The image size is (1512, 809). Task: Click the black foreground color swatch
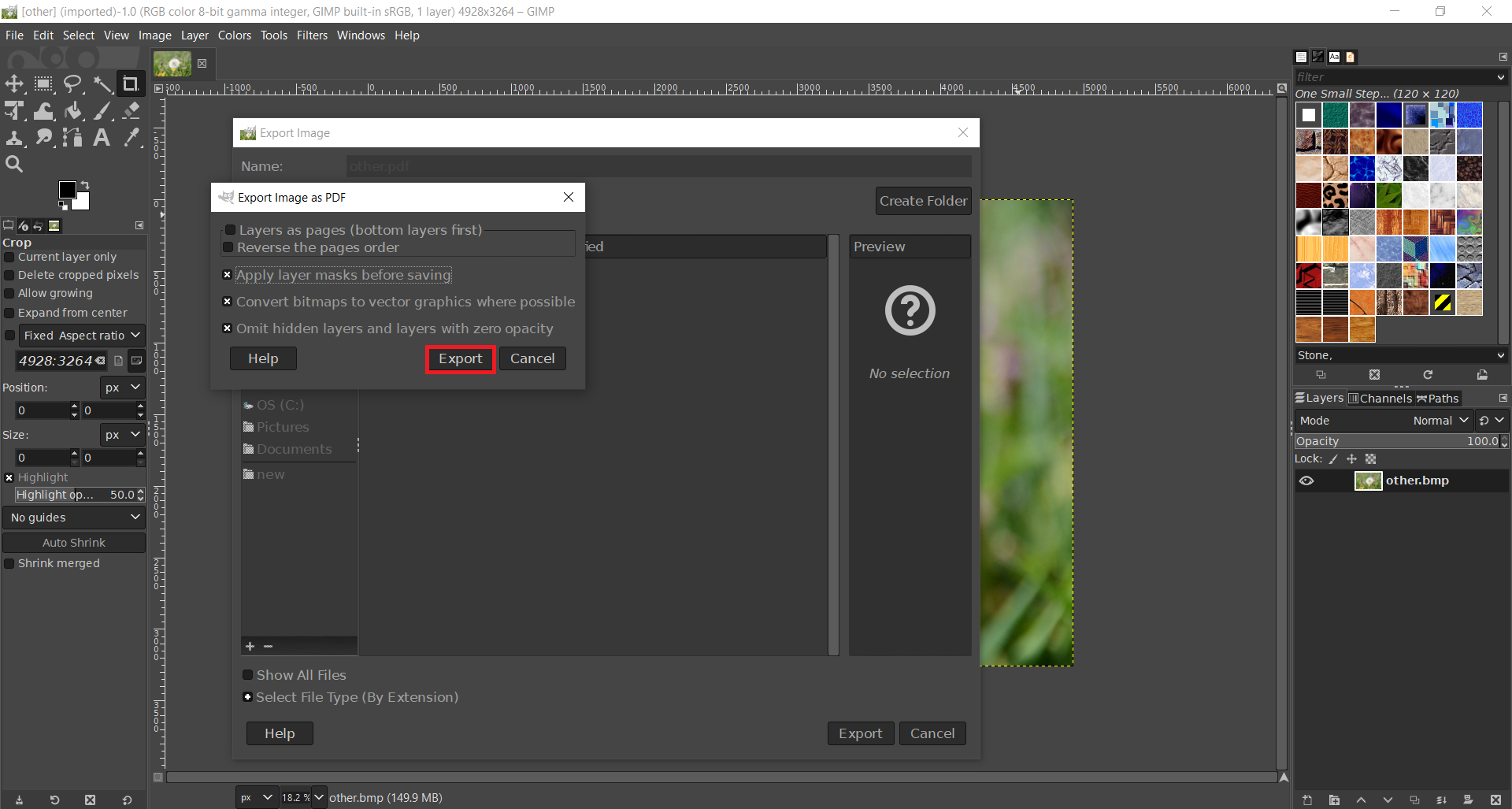point(68,190)
